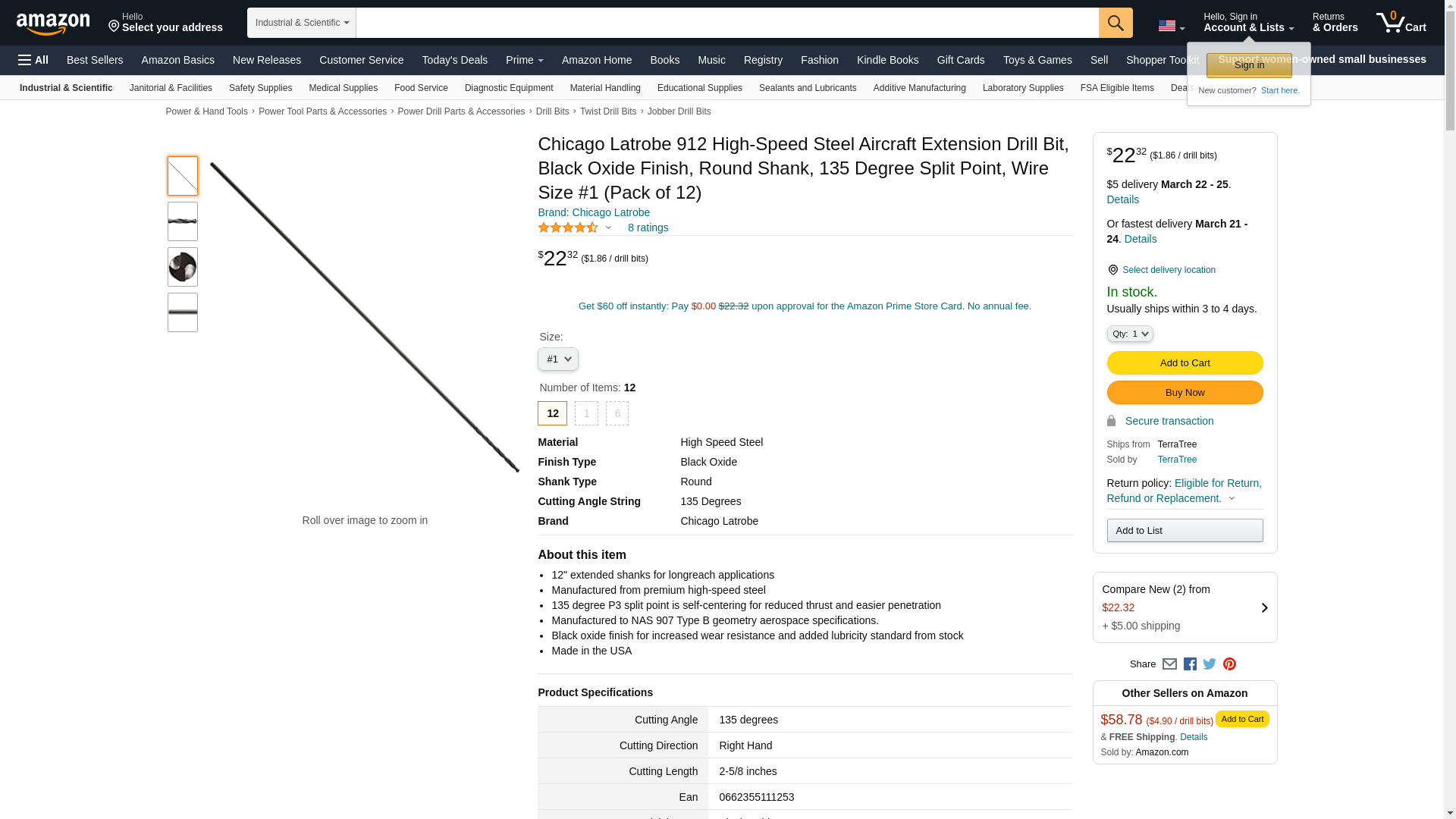Select the second product thumbnail image
Image resolution: width=1456 pixels, height=819 pixels.
click(183, 221)
